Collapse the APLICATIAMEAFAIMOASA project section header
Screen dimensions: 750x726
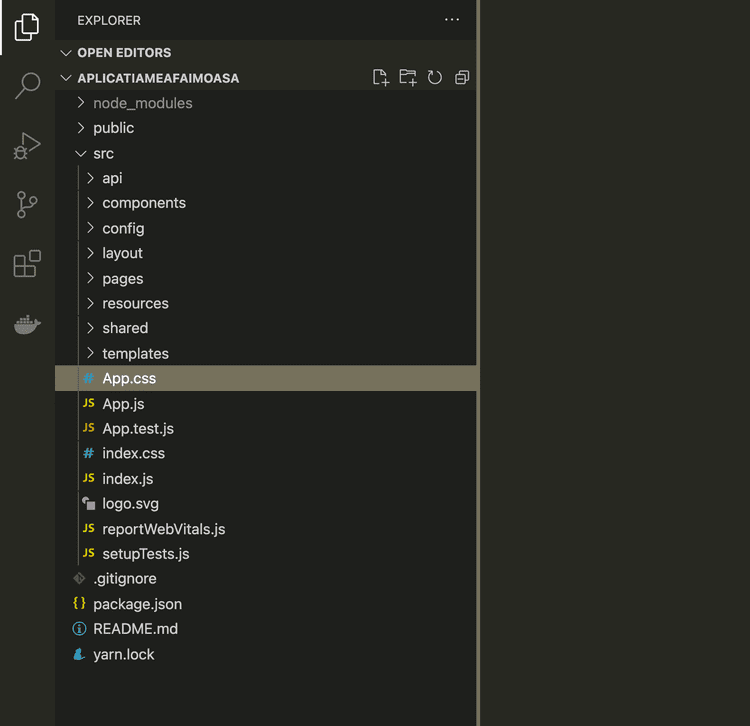[157, 78]
